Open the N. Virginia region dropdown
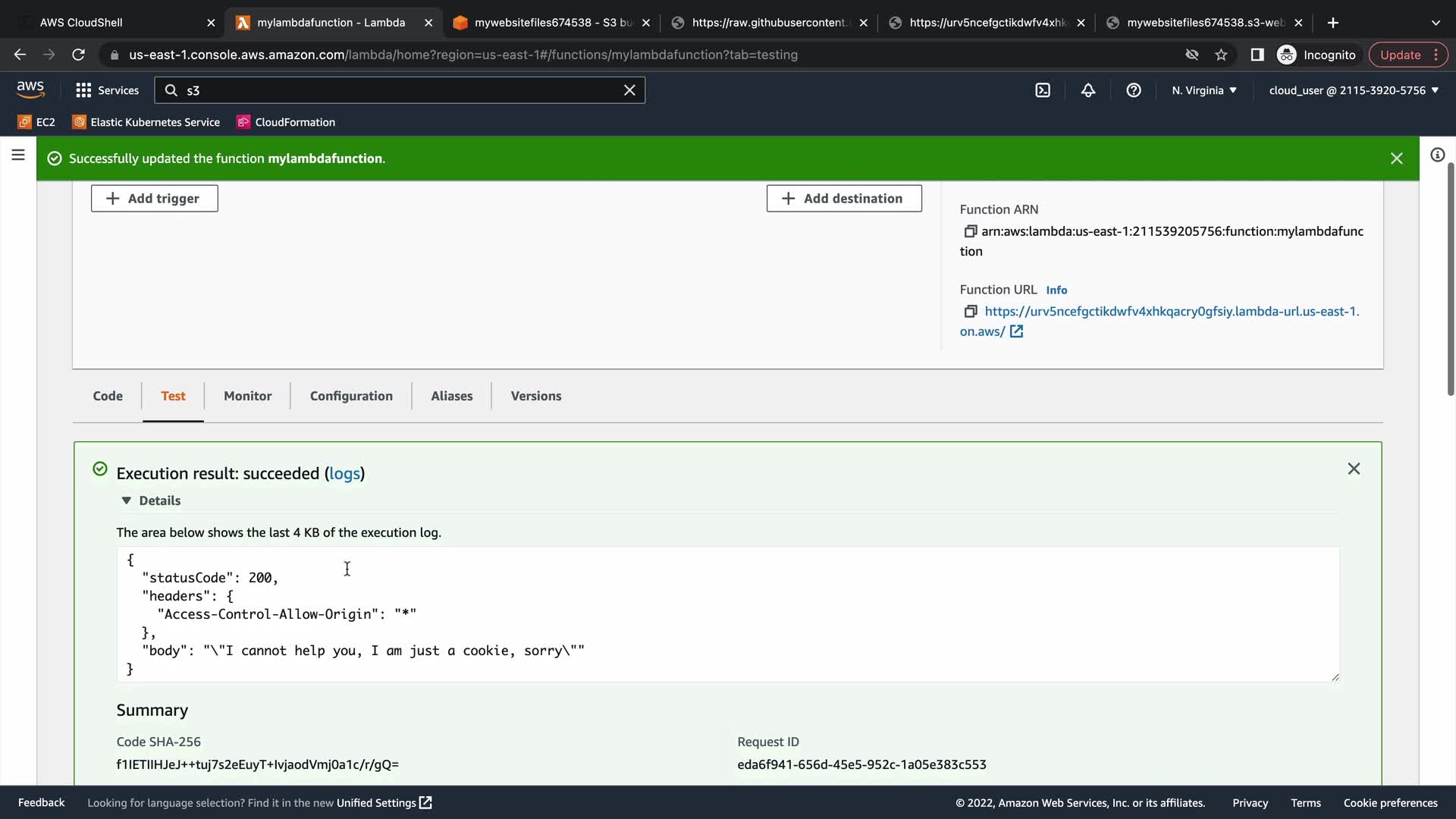Screen dimensions: 1456x819 (1203, 90)
